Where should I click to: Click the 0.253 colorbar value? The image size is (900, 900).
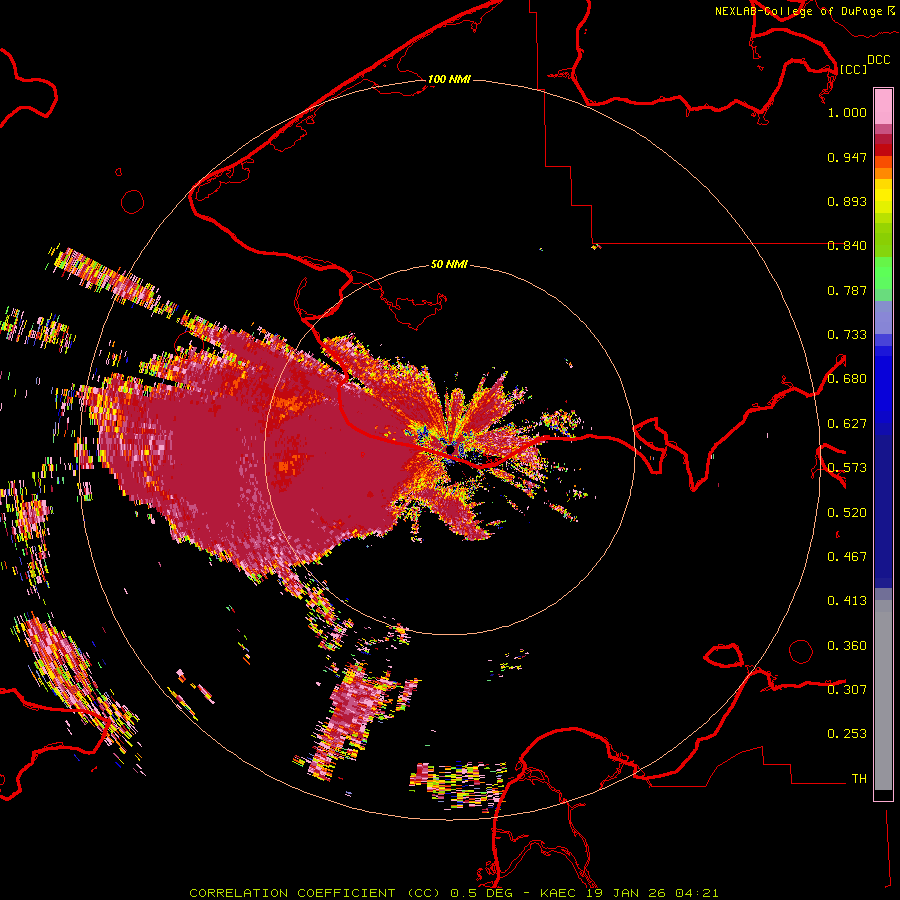click(x=847, y=734)
